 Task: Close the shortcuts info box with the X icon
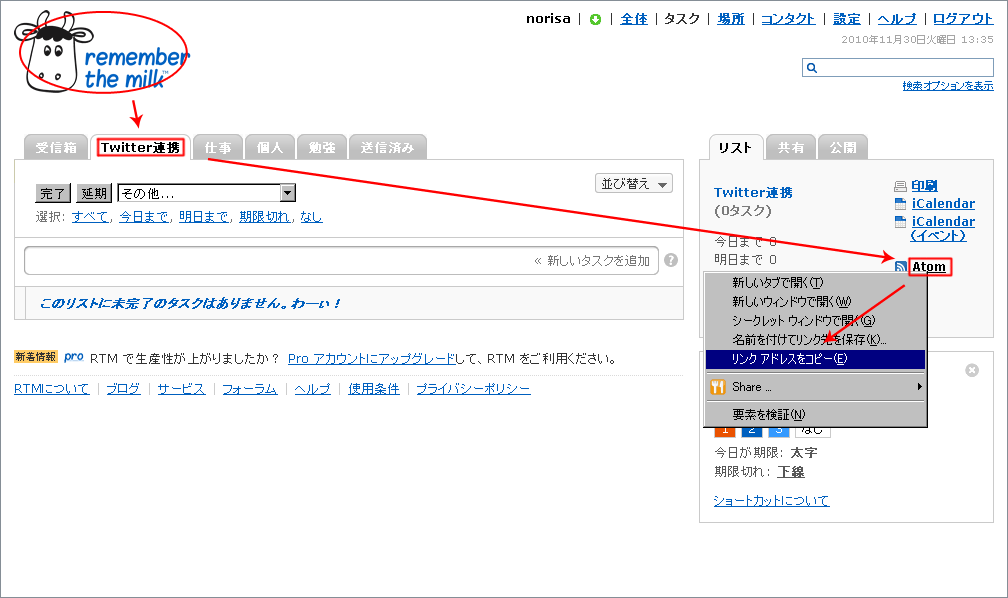tap(972, 370)
